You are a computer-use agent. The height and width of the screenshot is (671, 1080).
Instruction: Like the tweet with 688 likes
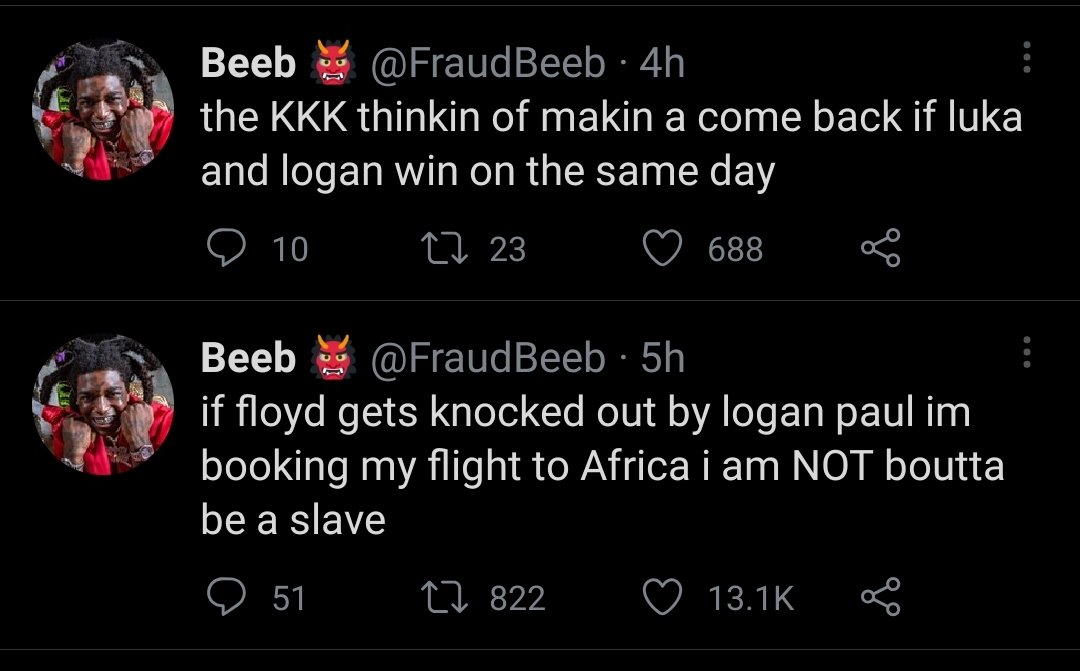(x=660, y=249)
